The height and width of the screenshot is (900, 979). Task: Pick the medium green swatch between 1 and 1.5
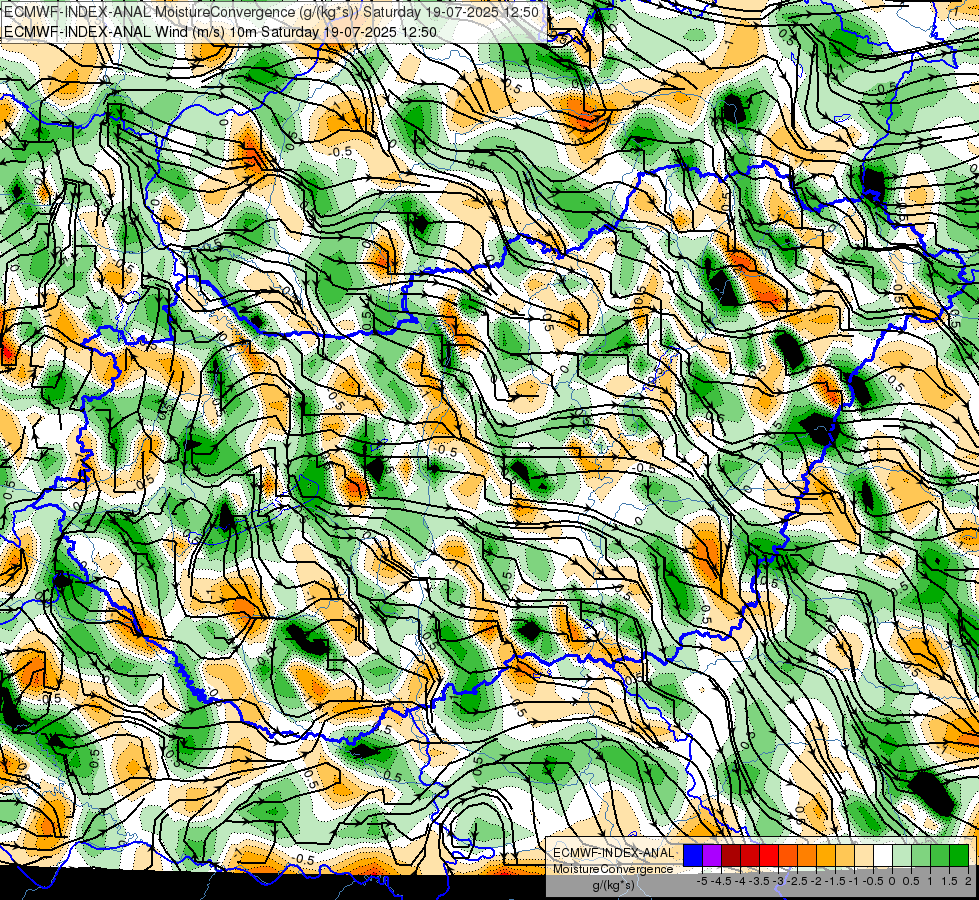940,855
